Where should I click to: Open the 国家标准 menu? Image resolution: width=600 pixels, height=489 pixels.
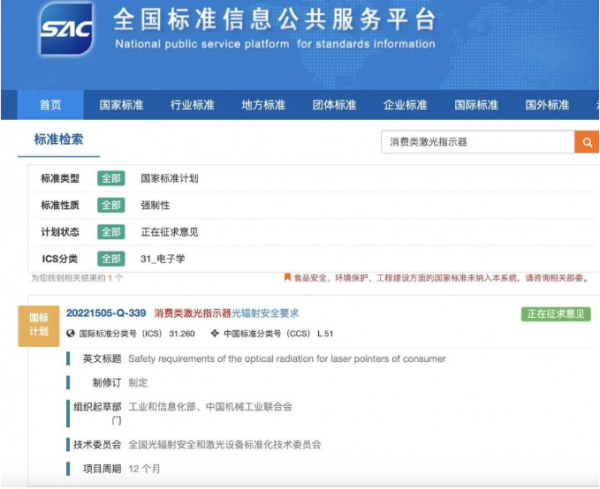pos(123,105)
